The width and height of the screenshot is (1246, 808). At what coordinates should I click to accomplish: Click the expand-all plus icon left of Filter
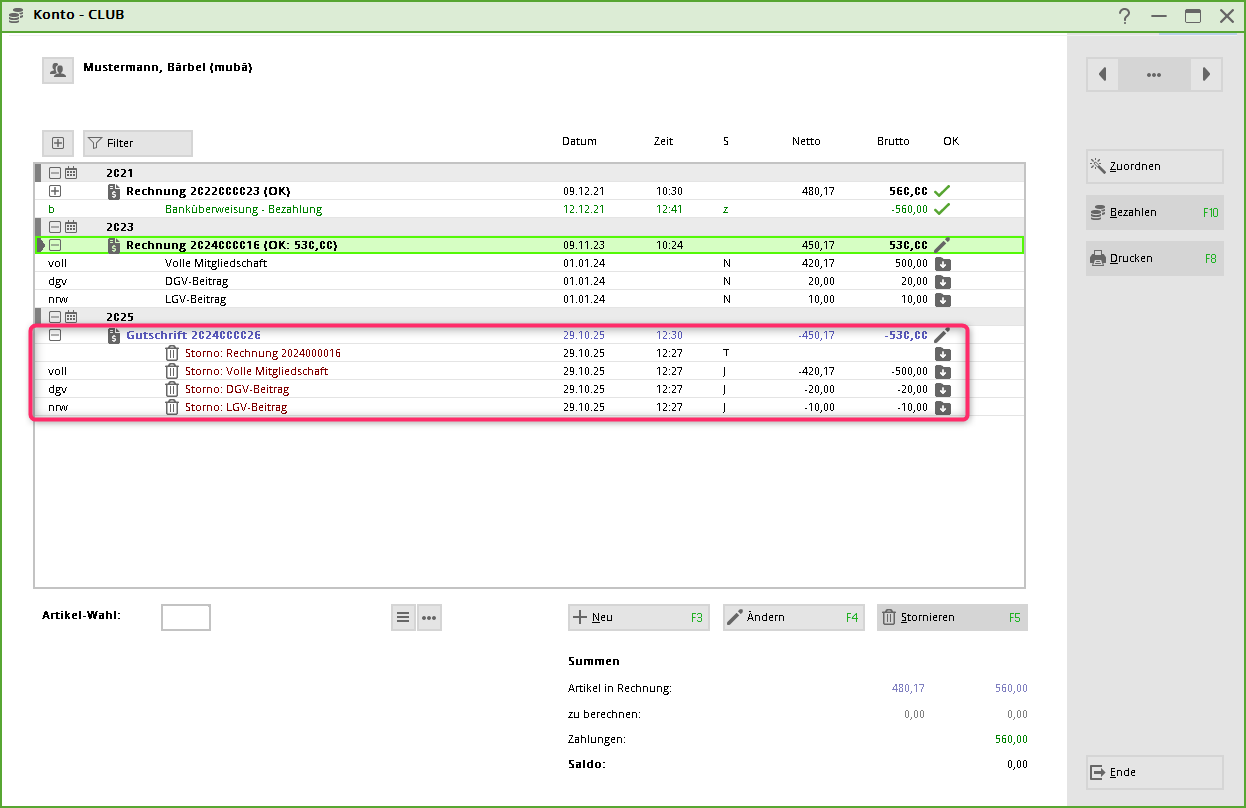57,143
